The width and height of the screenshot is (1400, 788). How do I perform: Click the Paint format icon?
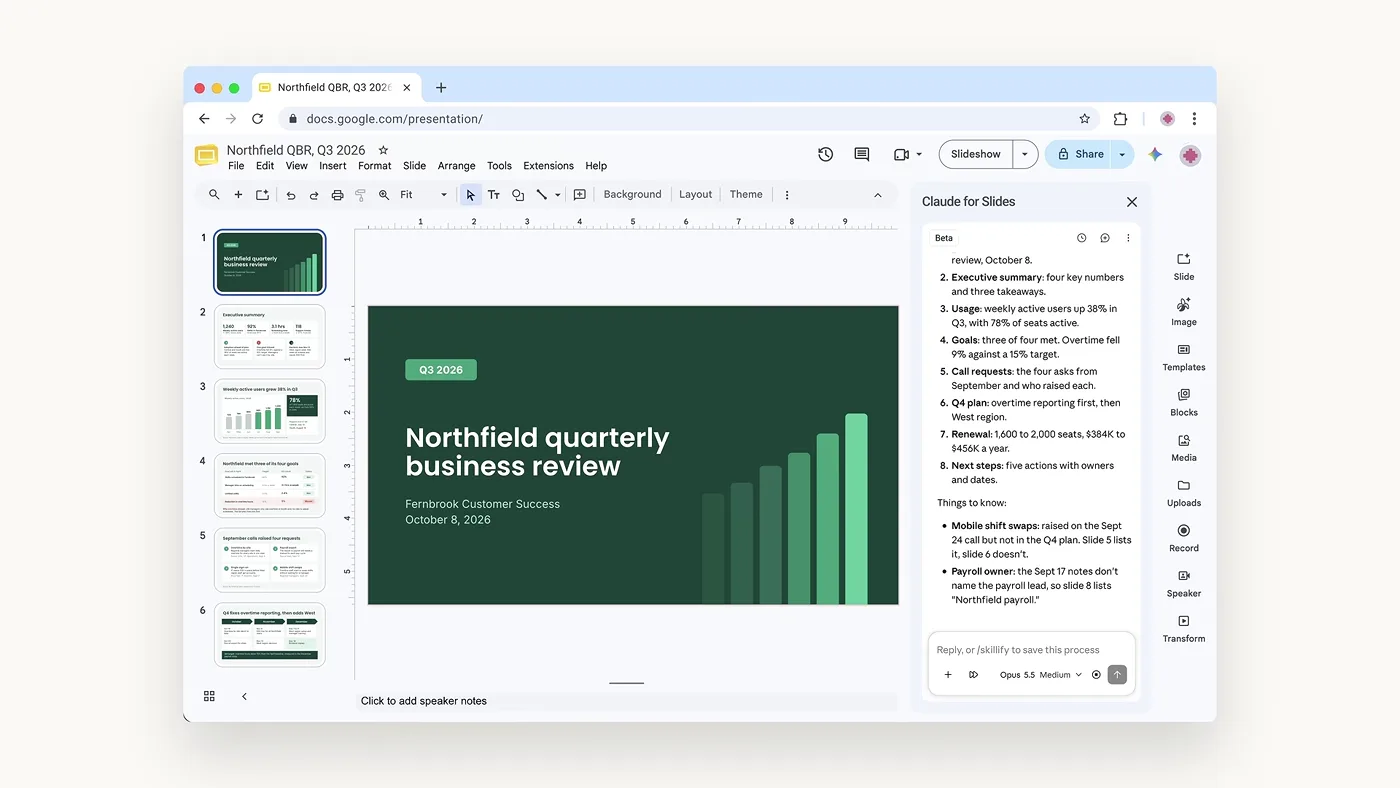[x=360, y=195]
